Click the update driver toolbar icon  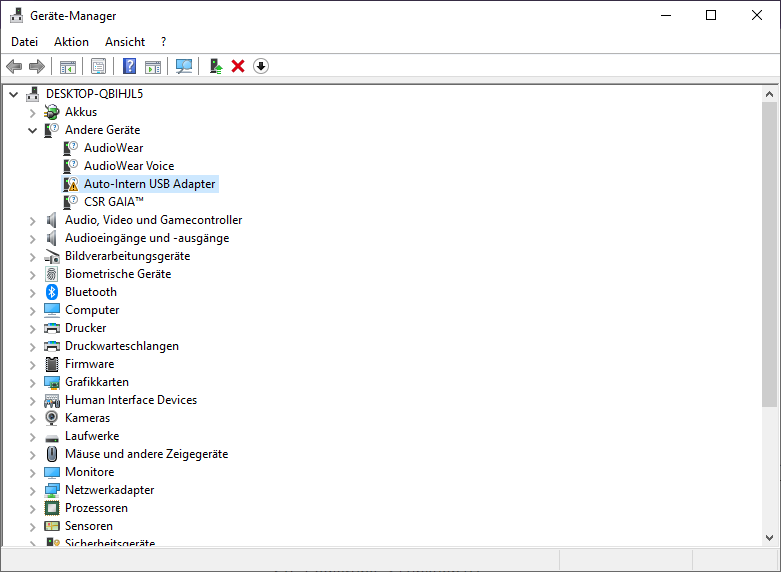214,66
